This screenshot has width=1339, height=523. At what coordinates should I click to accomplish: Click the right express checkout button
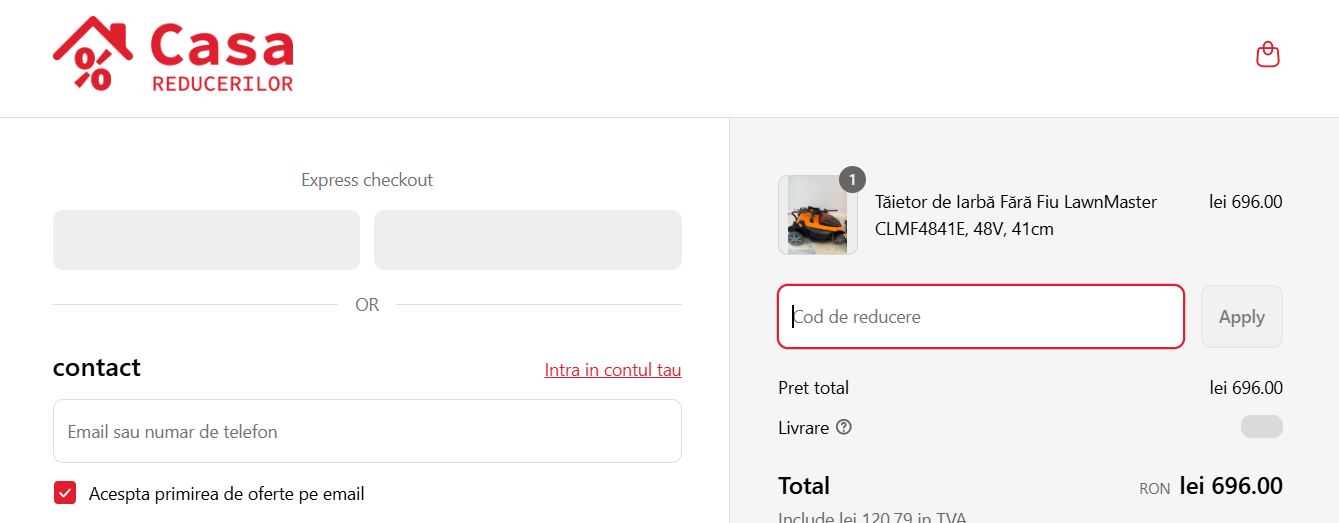coord(527,240)
